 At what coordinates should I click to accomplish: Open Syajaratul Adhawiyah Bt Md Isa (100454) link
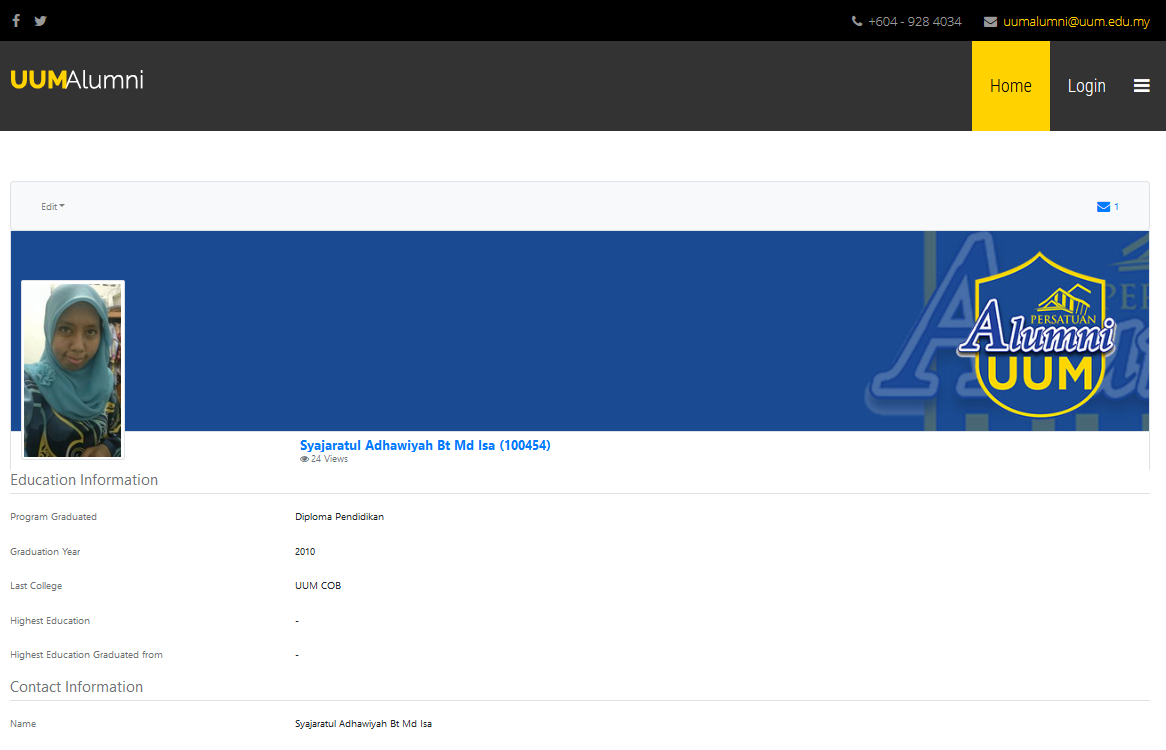coord(425,445)
